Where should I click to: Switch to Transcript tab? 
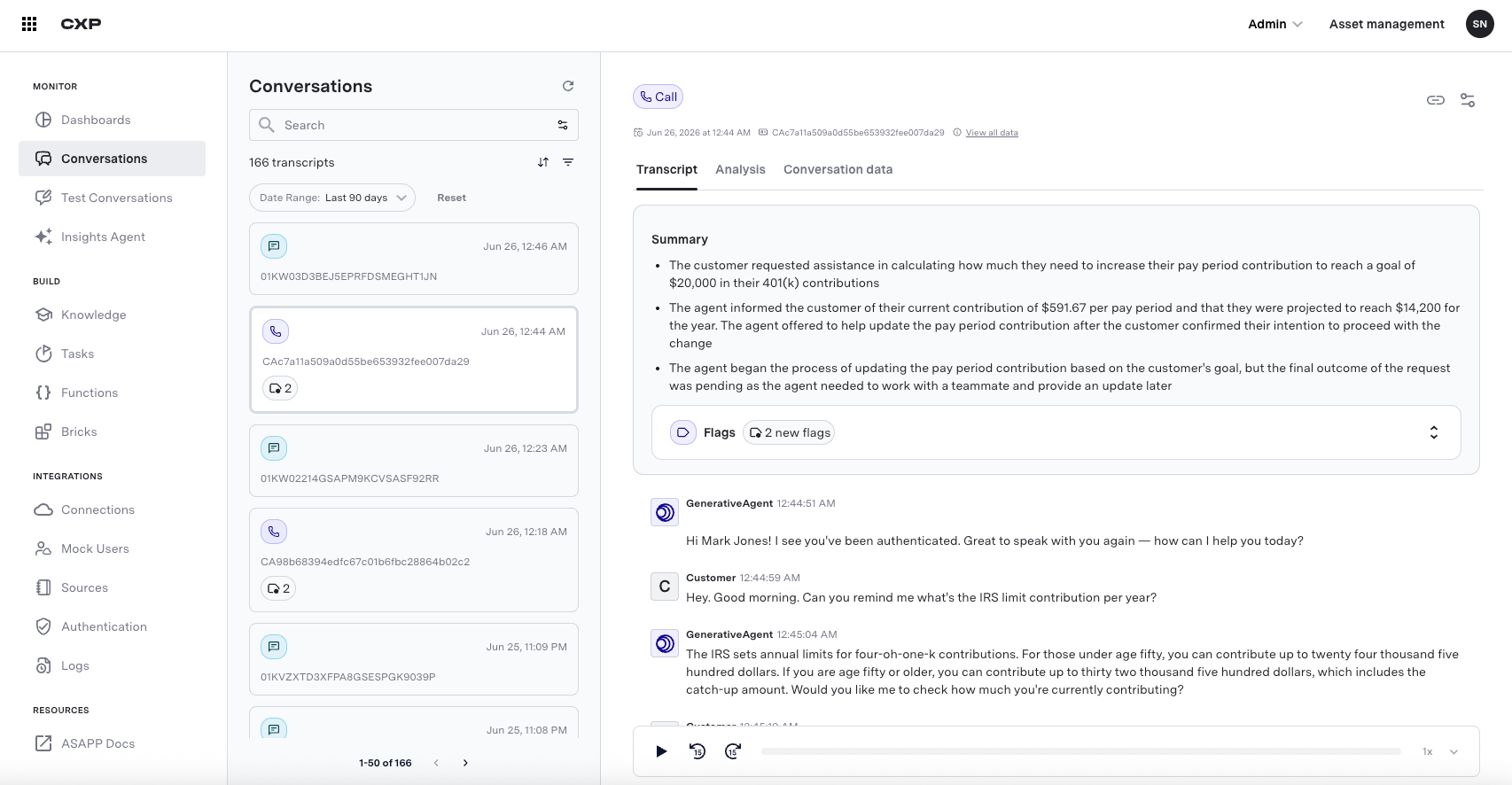click(x=666, y=169)
